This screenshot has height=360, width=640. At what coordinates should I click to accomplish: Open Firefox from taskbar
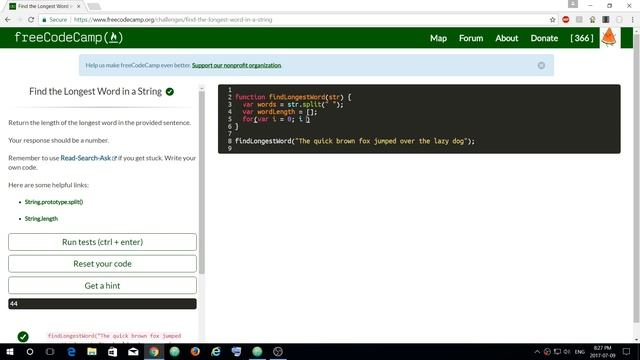195,351
